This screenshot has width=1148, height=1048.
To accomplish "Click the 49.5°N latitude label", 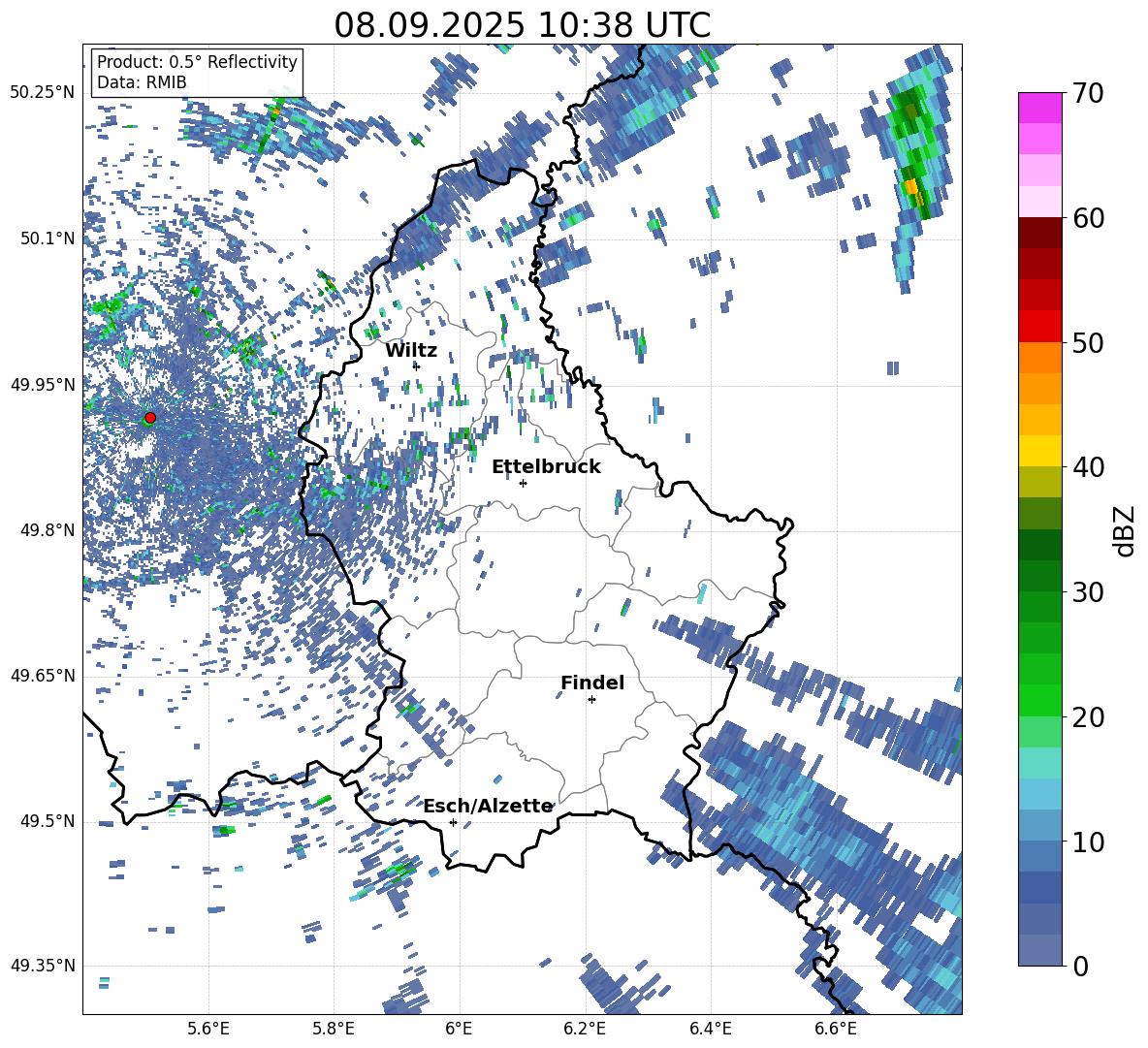I will coord(47,821).
